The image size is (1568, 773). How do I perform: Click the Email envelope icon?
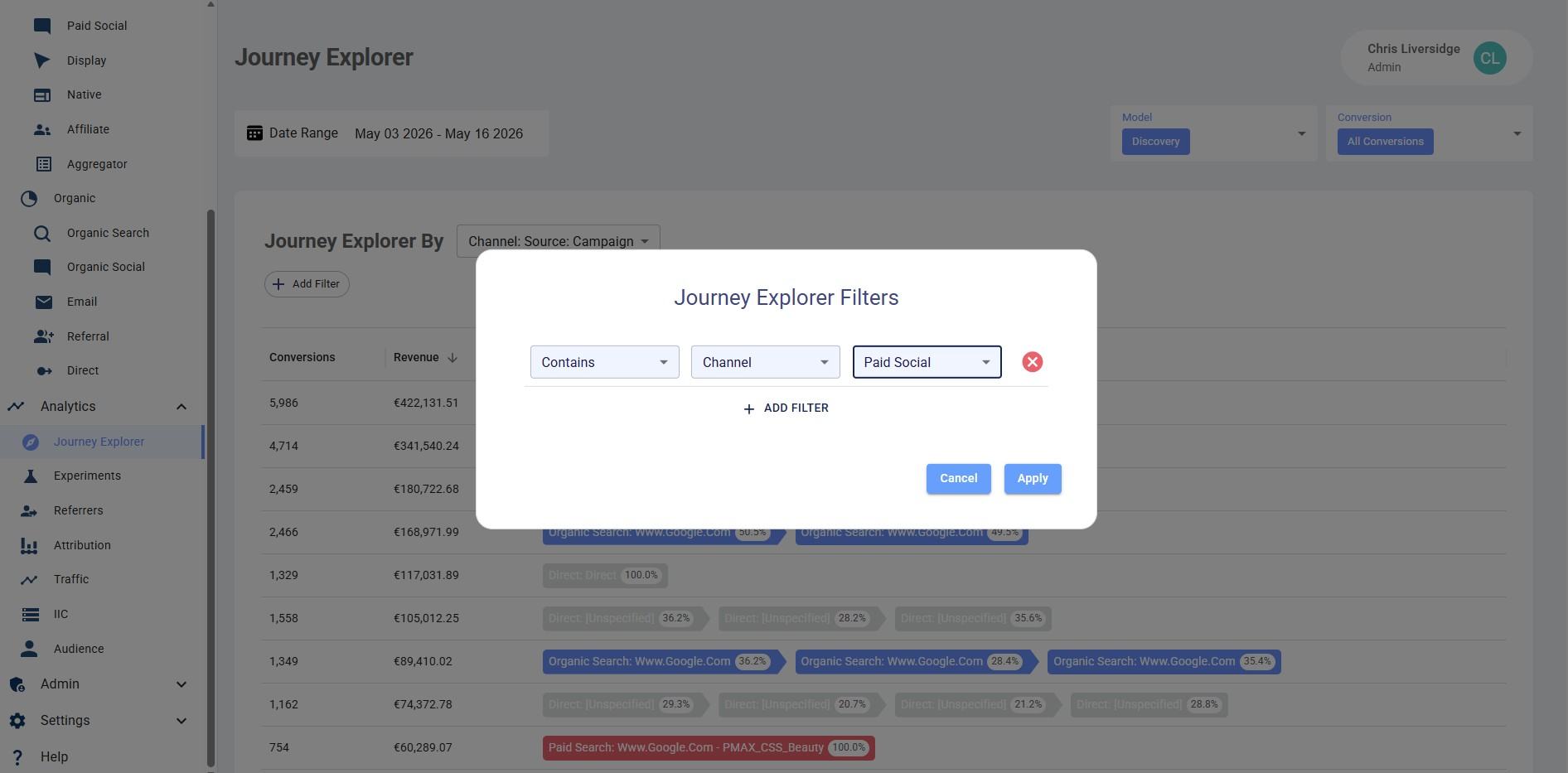click(43, 302)
